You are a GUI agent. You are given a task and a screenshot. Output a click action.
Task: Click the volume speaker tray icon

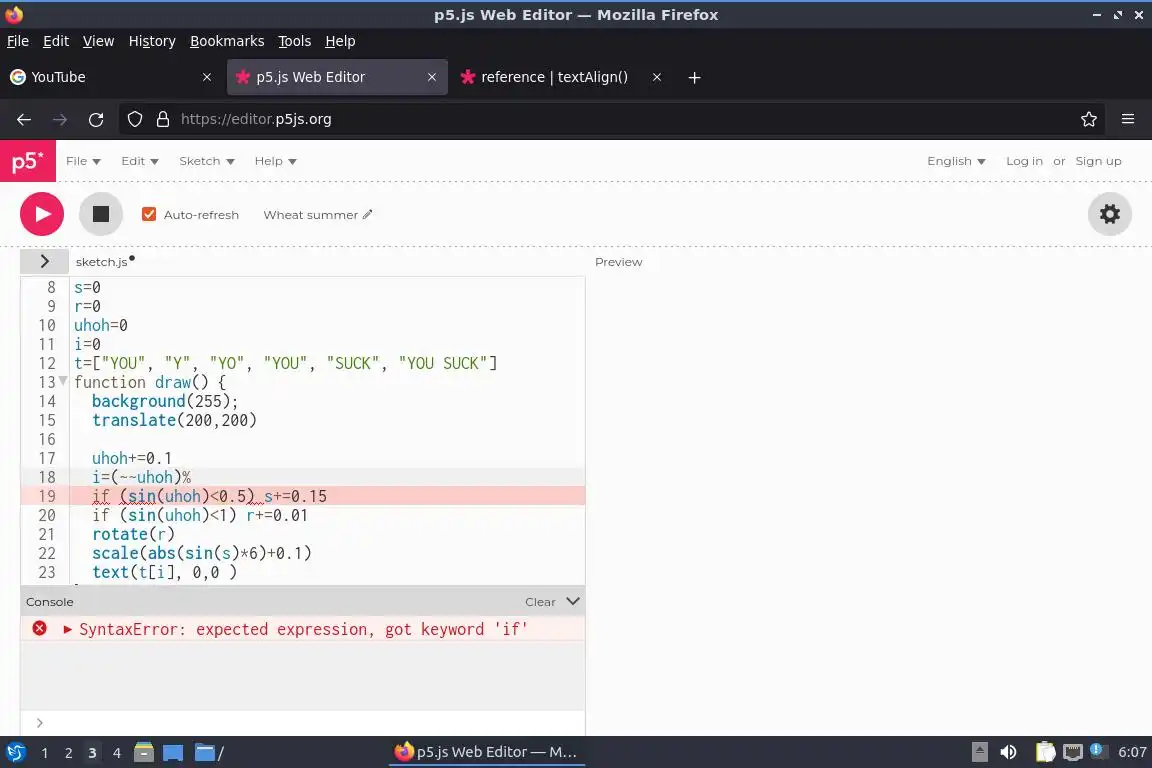[1009, 752]
